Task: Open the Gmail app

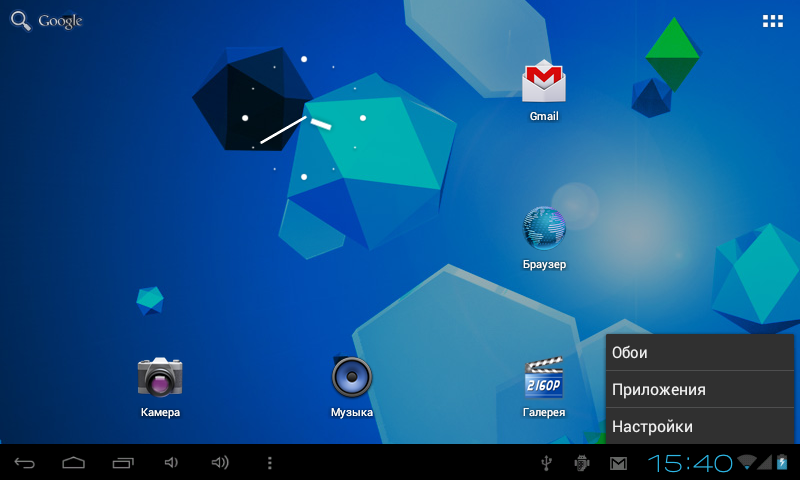Action: 544,90
